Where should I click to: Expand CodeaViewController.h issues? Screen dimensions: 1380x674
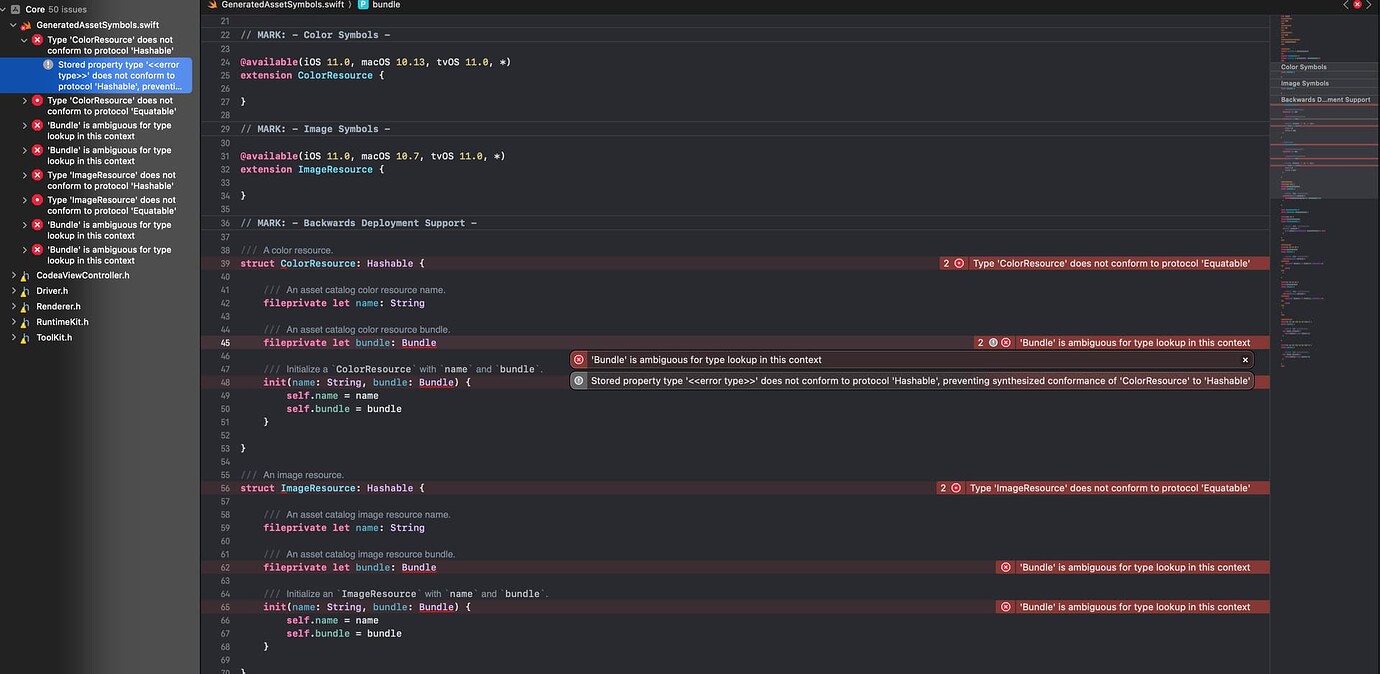point(14,275)
